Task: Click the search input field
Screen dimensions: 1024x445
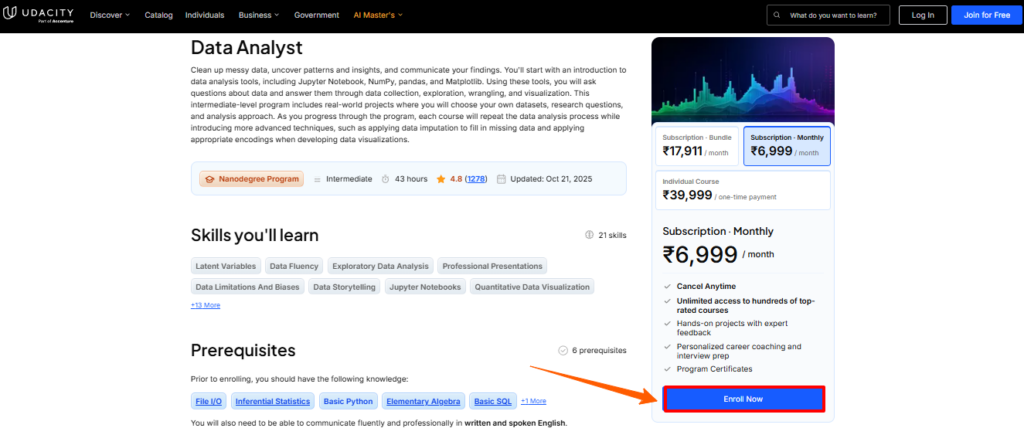Action: tap(828, 15)
